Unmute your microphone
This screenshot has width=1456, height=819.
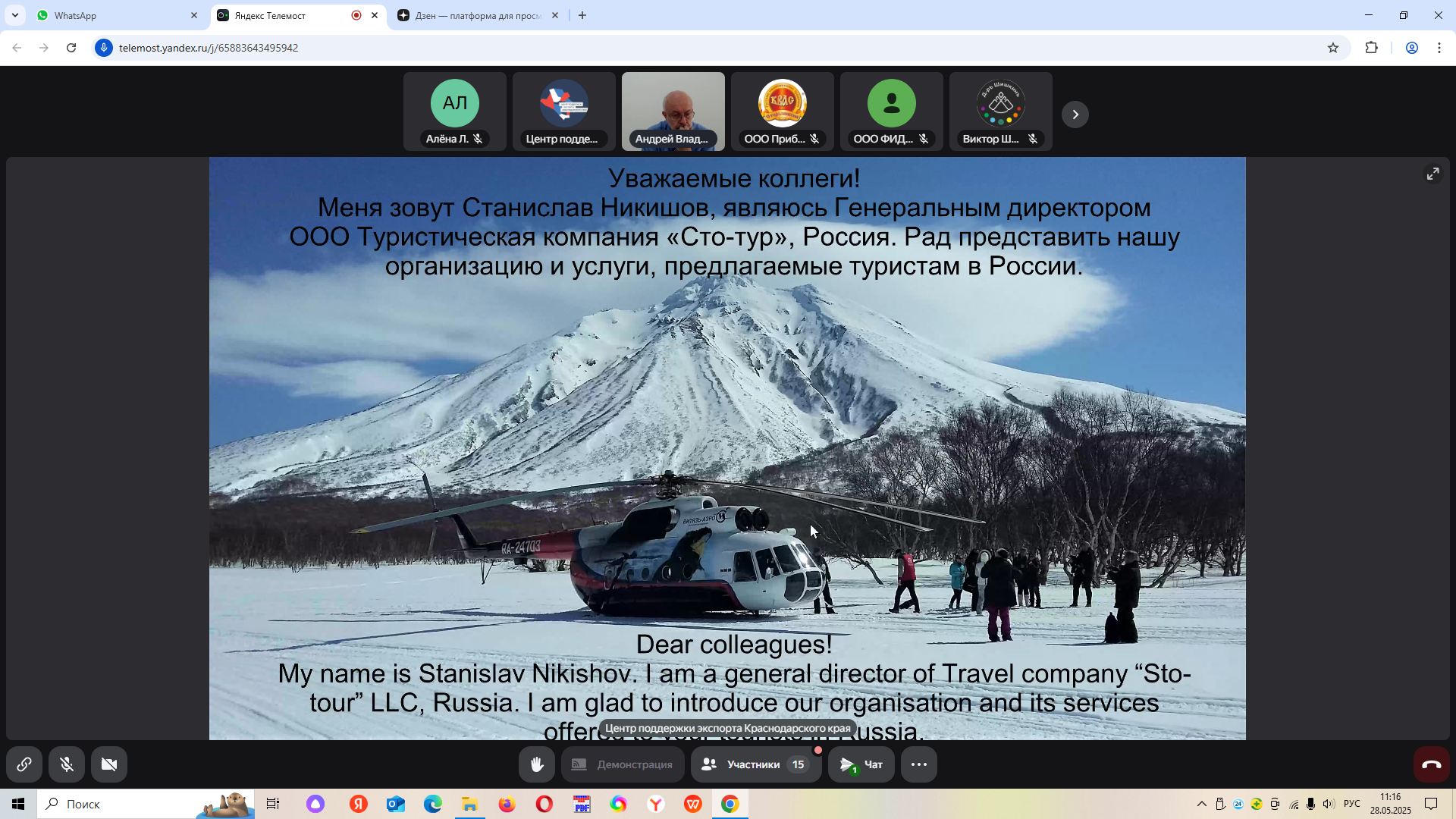coord(67,764)
